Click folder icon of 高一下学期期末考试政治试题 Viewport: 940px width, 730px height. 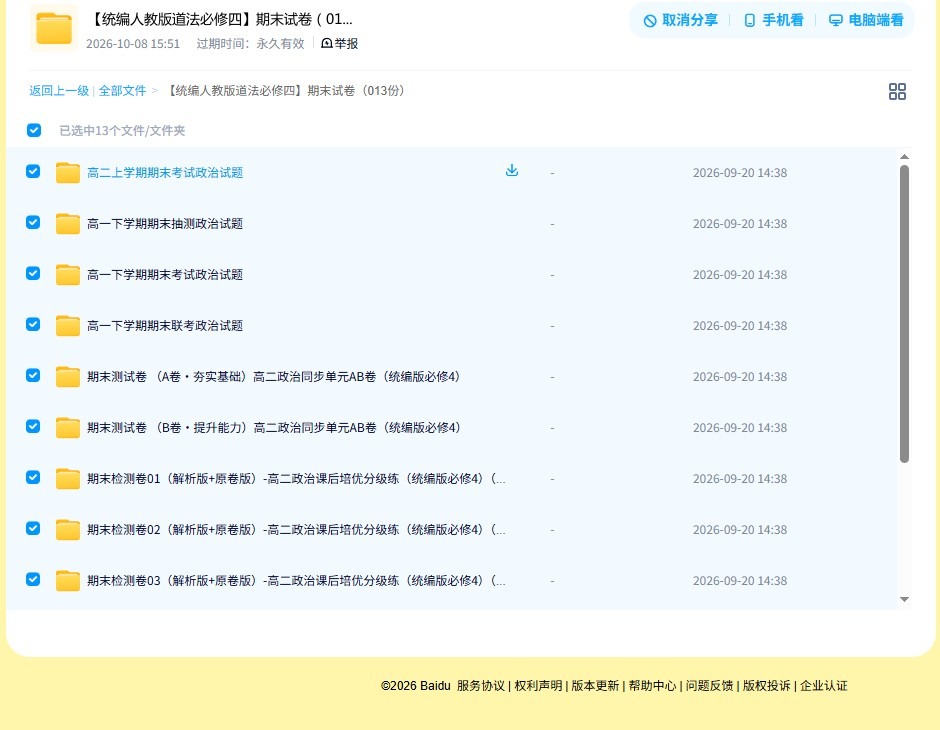click(x=68, y=274)
